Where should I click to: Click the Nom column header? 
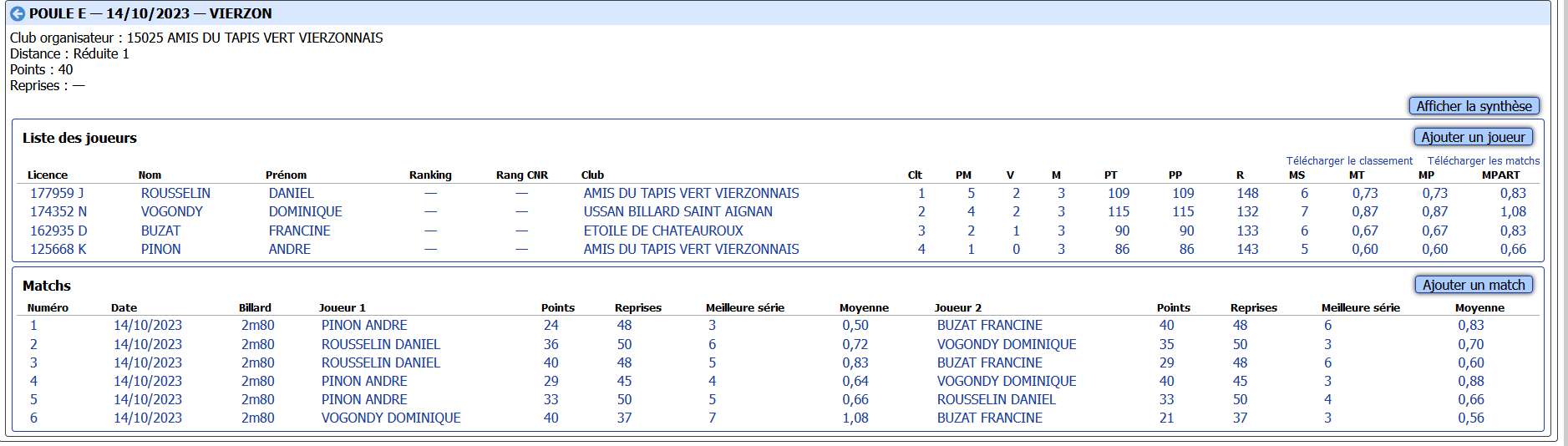150,175
